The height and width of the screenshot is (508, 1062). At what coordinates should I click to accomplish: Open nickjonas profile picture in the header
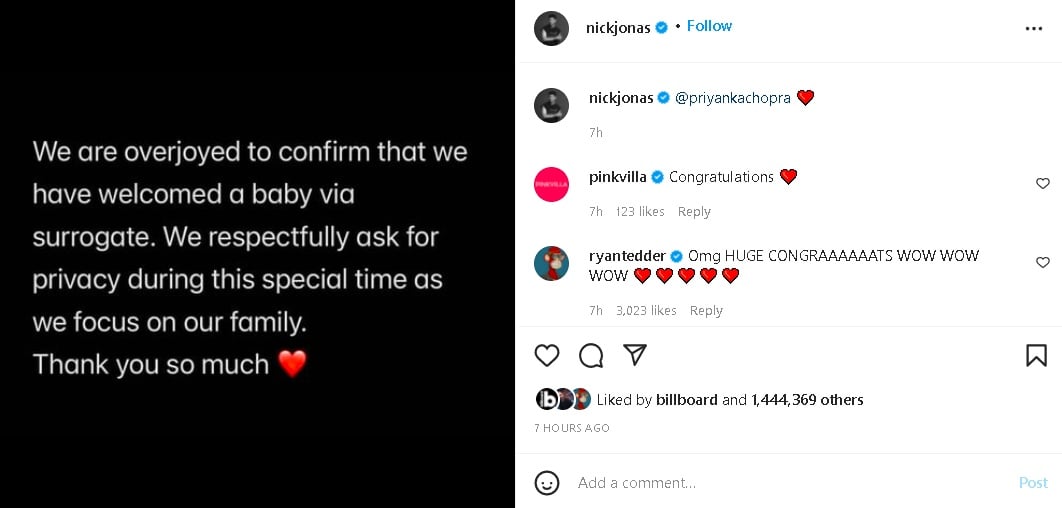(x=551, y=28)
